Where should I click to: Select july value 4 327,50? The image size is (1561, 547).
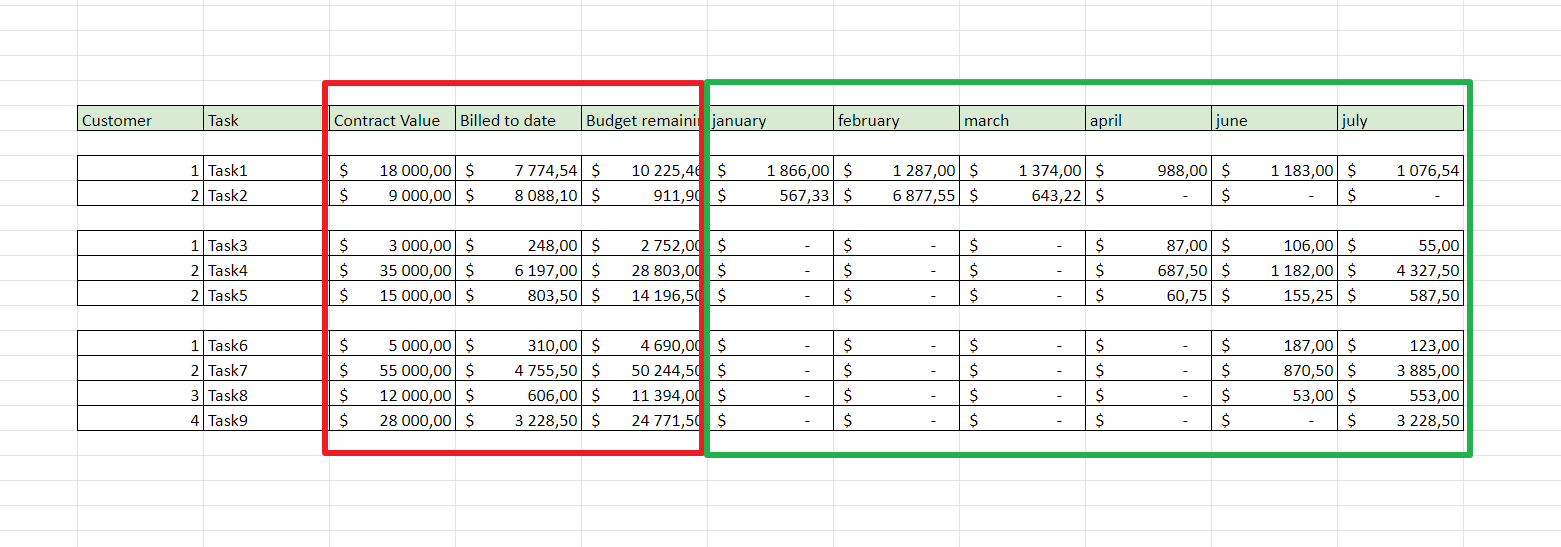(x=1401, y=269)
